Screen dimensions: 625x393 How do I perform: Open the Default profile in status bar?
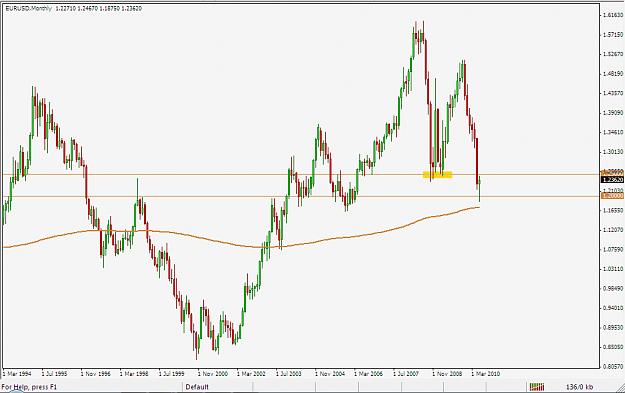click(197, 387)
